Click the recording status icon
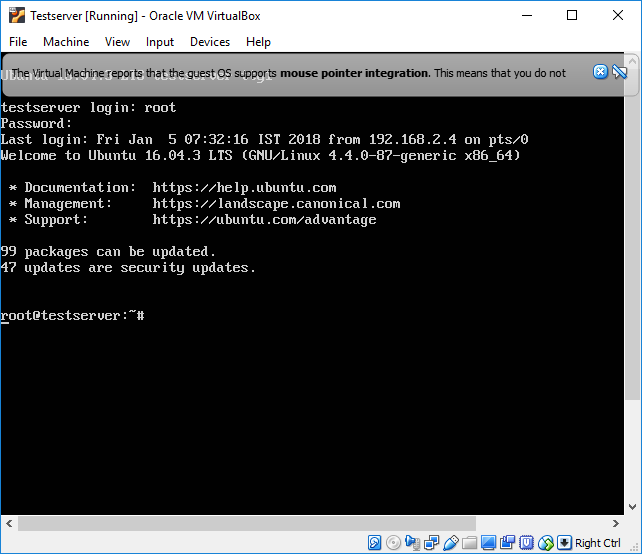The width and height of the screenshot is (642, 554). (507, 543)
